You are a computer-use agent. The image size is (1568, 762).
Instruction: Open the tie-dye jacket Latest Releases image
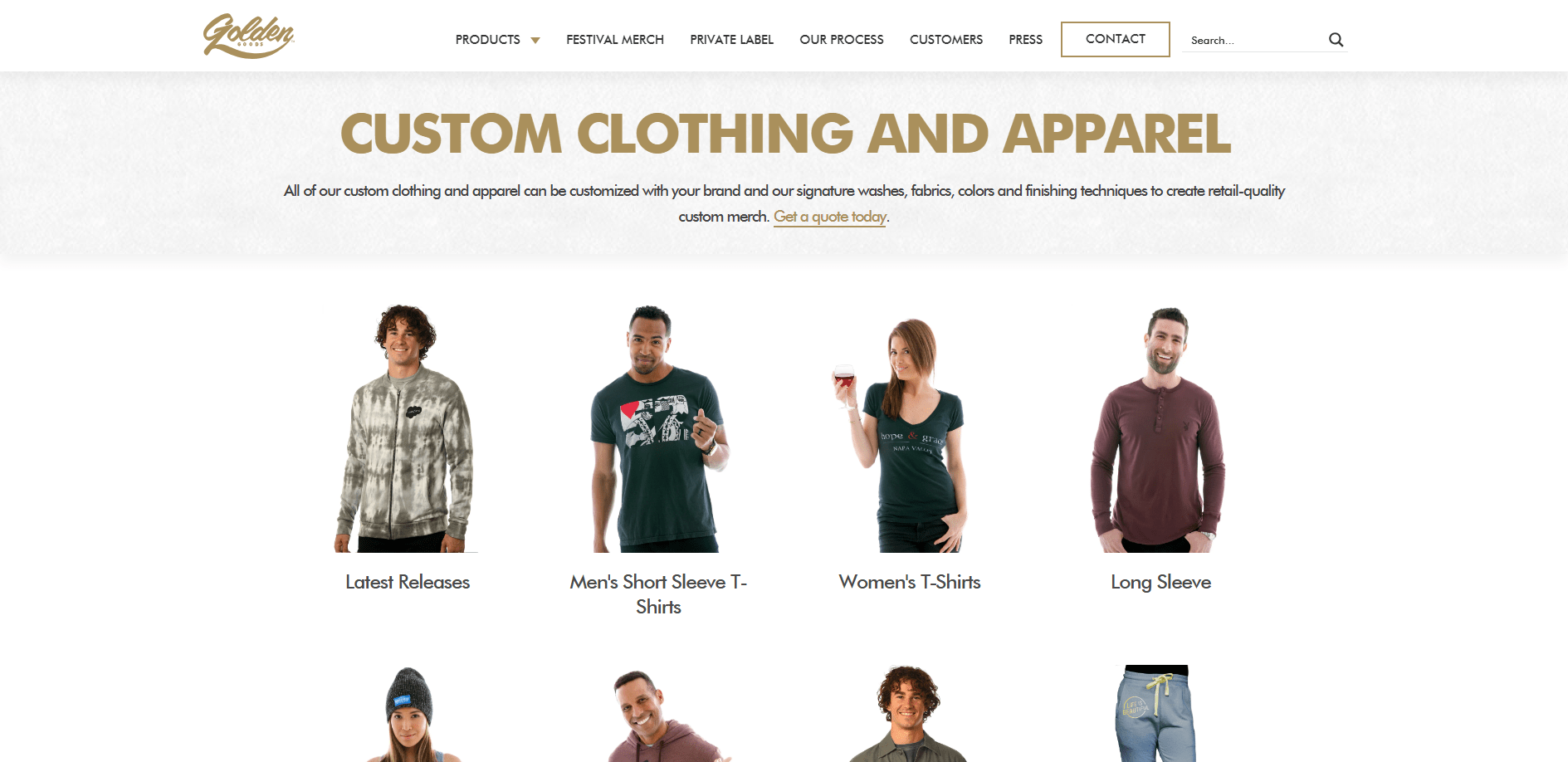click(x=406, y=428)
